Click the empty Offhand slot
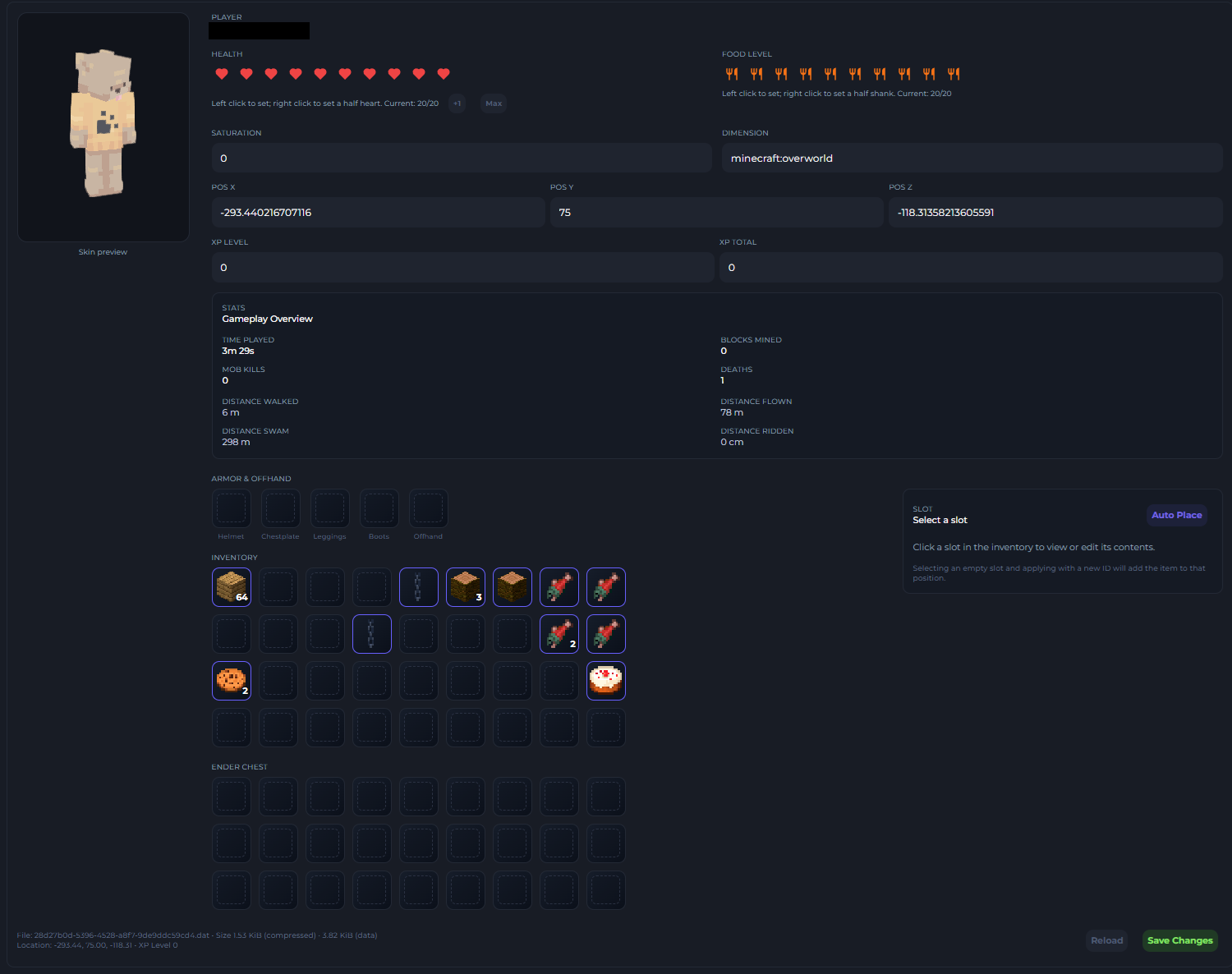1232x974 pixels. (429, 509)
